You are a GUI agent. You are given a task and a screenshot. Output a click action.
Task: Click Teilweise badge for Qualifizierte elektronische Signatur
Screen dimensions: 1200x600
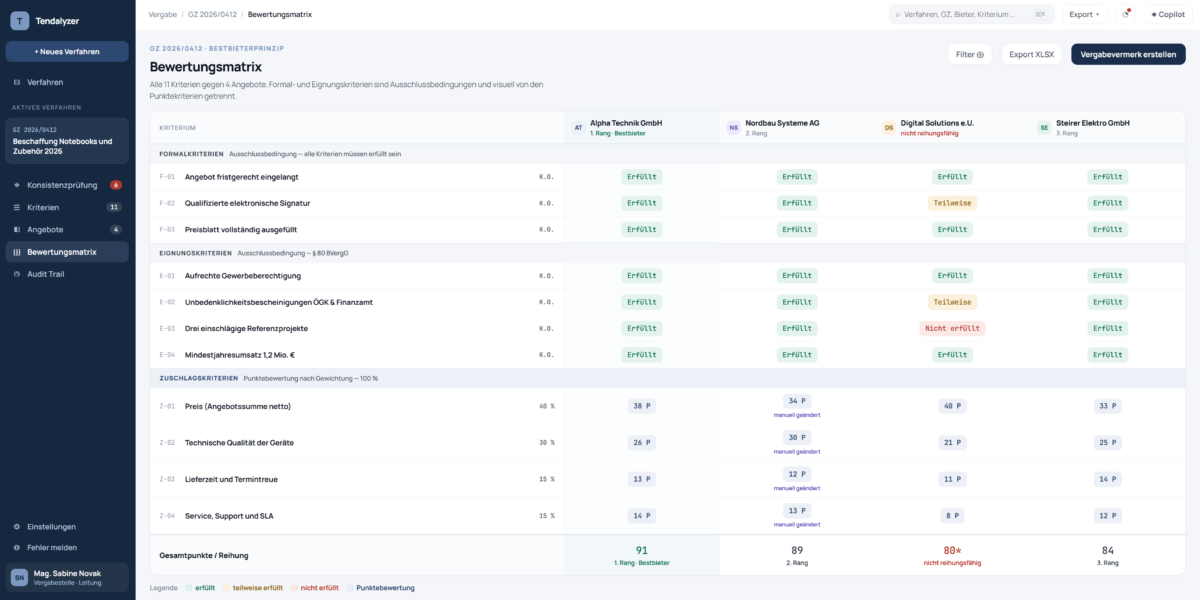952,203
